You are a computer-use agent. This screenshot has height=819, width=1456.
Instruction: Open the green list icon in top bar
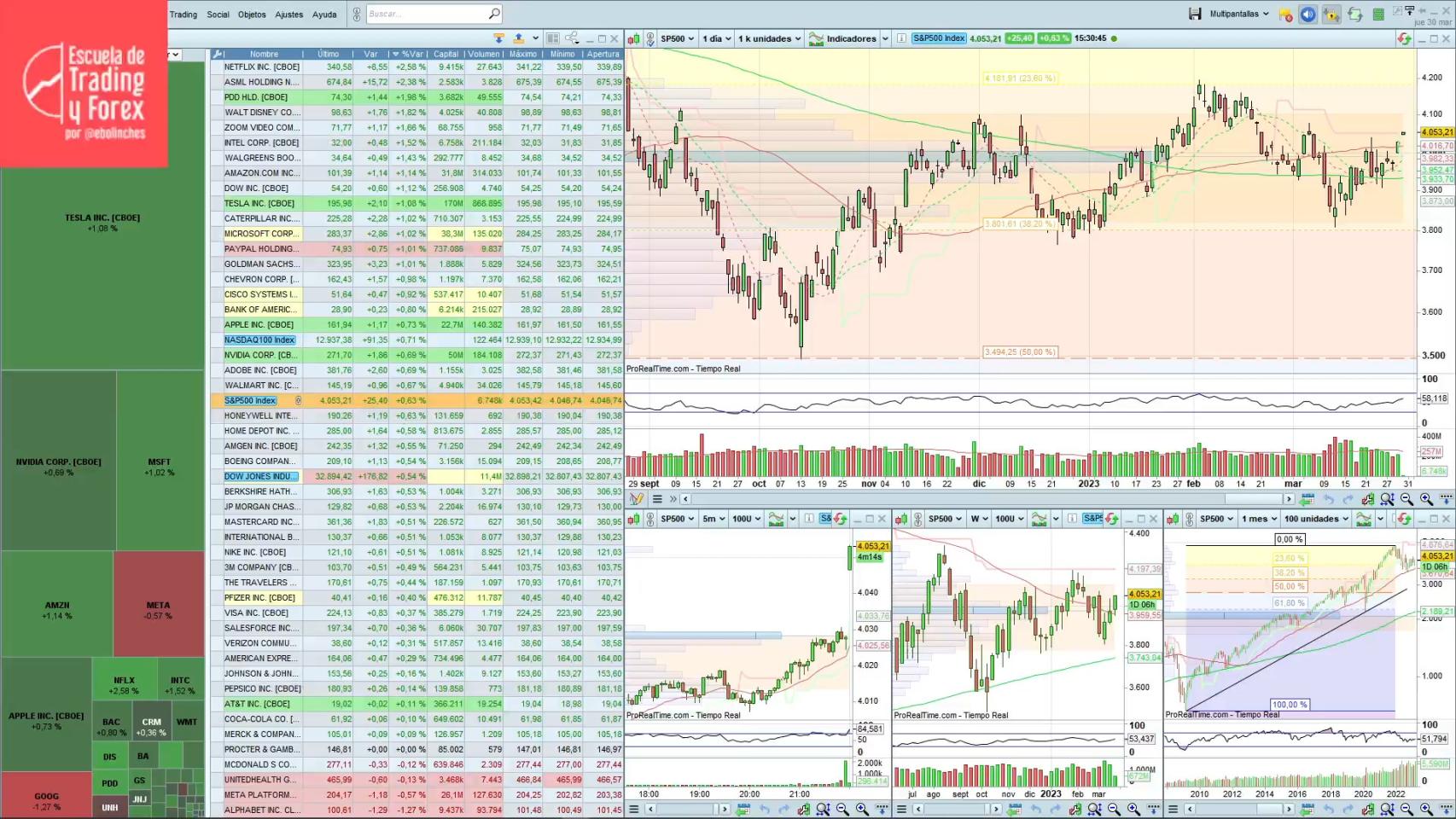tap(1378, 15)
